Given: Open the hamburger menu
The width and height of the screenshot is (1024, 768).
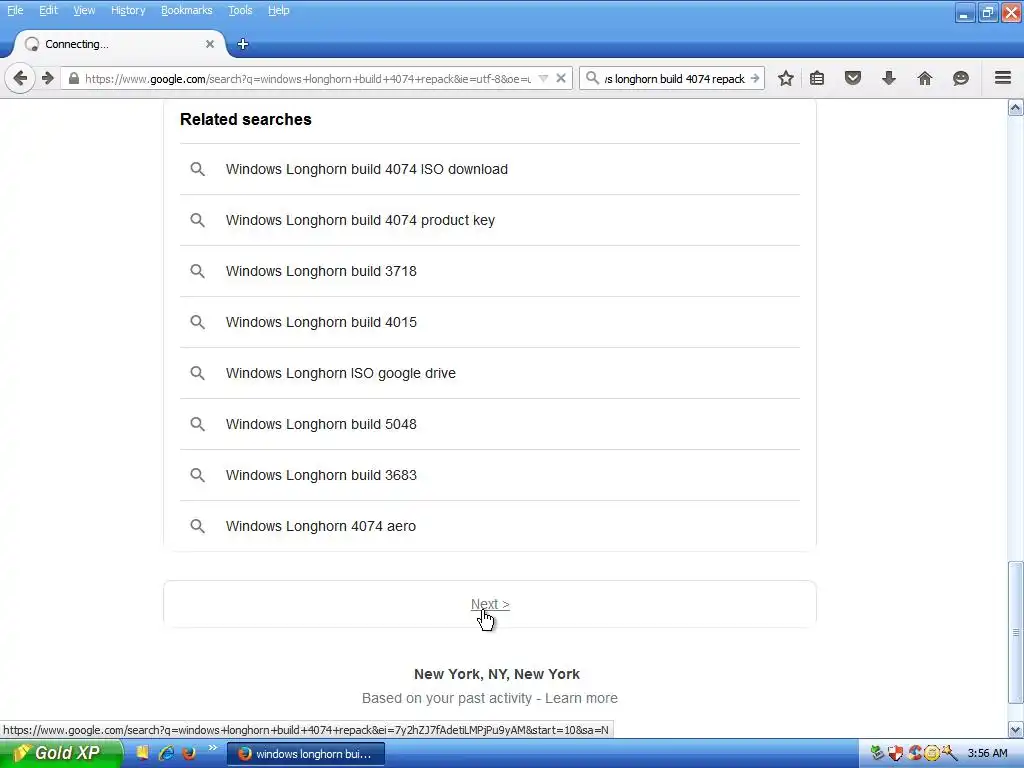Looking at the screenshot, I should pyautogui.click(x=1002, y=78).
